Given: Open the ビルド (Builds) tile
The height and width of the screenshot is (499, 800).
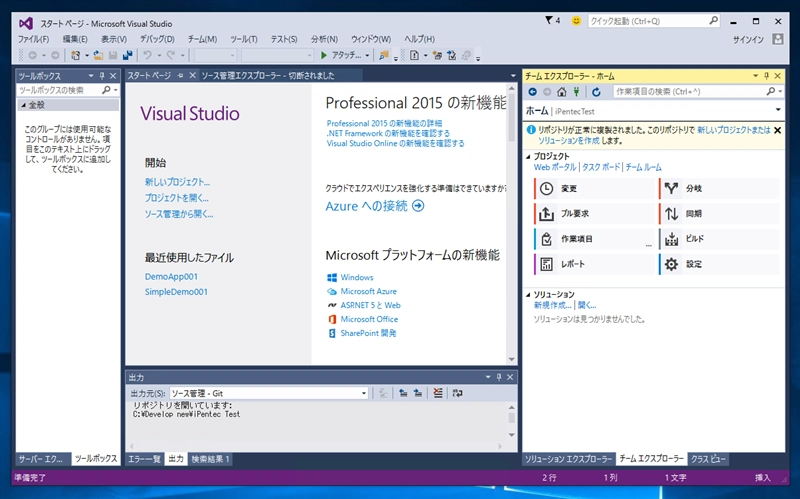Looking at the screenshot, I should (x=719, y=239).
